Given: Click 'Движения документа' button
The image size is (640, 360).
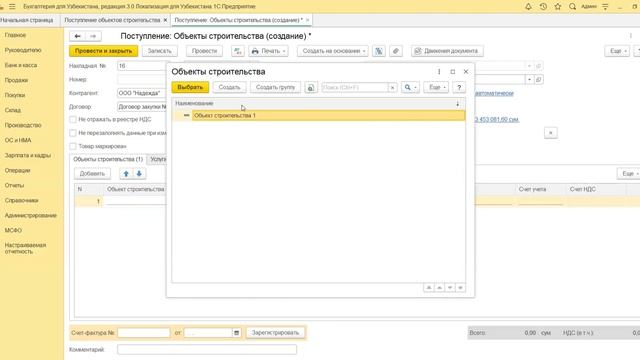Looking at the screenshot, I should (447, 51).
